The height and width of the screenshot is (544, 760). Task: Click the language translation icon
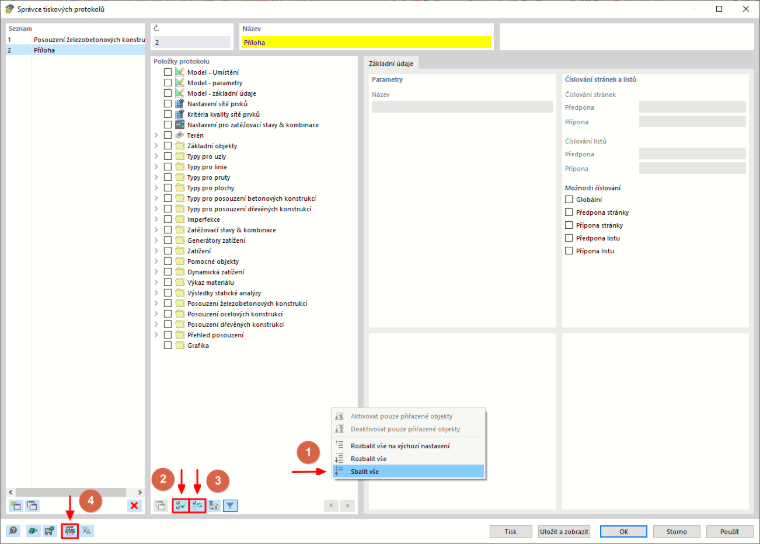click(x=87, y=531)
